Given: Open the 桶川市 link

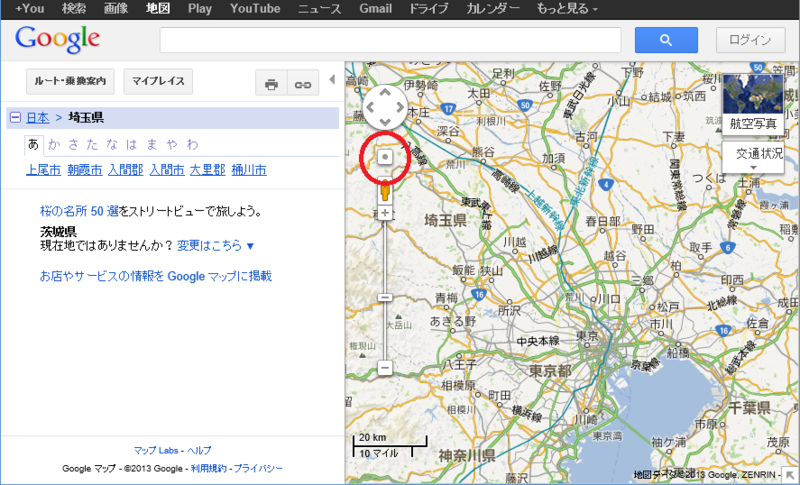Looking at the screenshot, I should 249,170.
